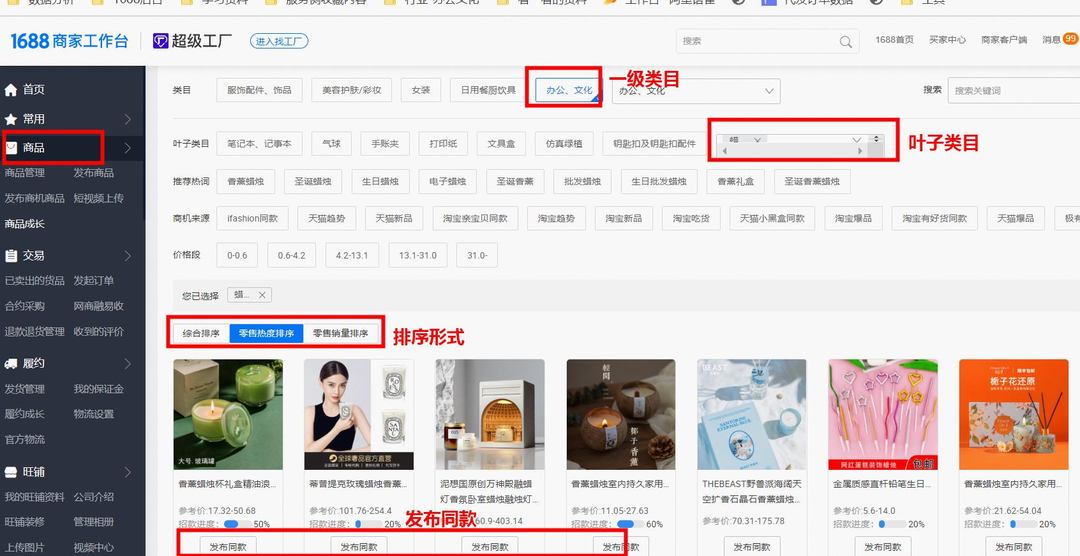Click the 交易 clipboard icon in sidebar
The height and width of the screenshot is (556, 1080).
pyautogui.click(x=11, y=256)
